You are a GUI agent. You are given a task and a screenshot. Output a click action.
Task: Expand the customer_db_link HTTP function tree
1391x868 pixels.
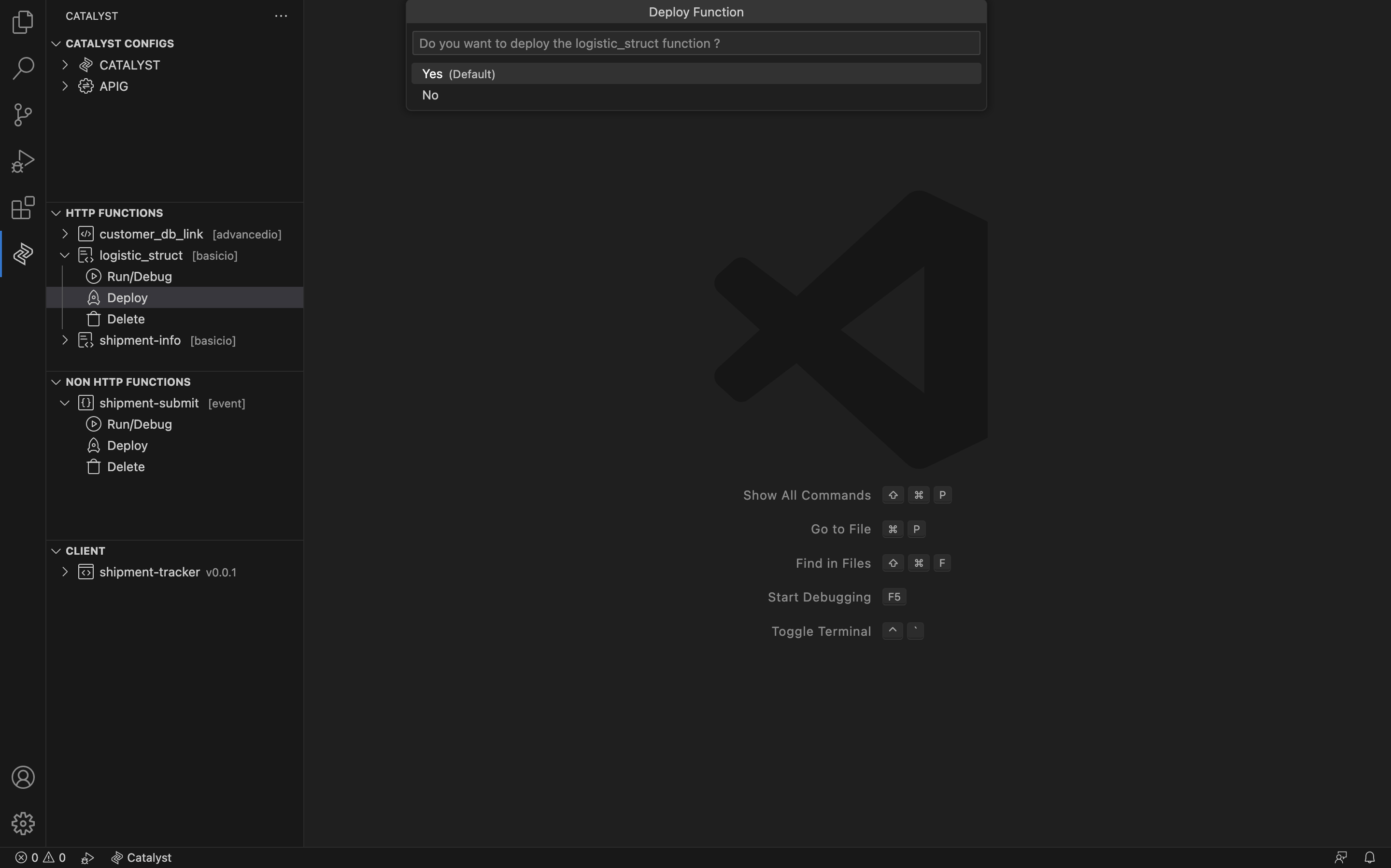(x=64, y=234)
